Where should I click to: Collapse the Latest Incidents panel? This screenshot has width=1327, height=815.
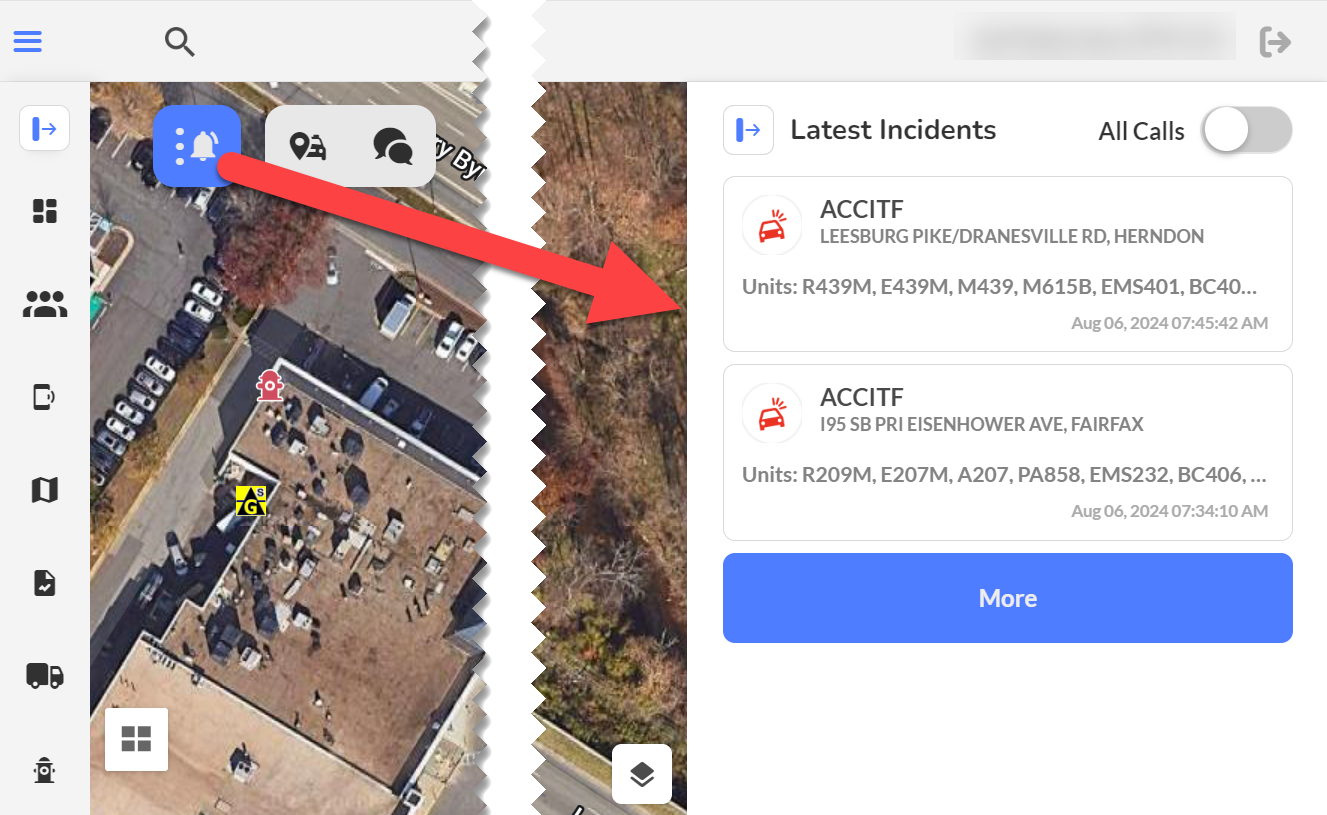[749, 130]
